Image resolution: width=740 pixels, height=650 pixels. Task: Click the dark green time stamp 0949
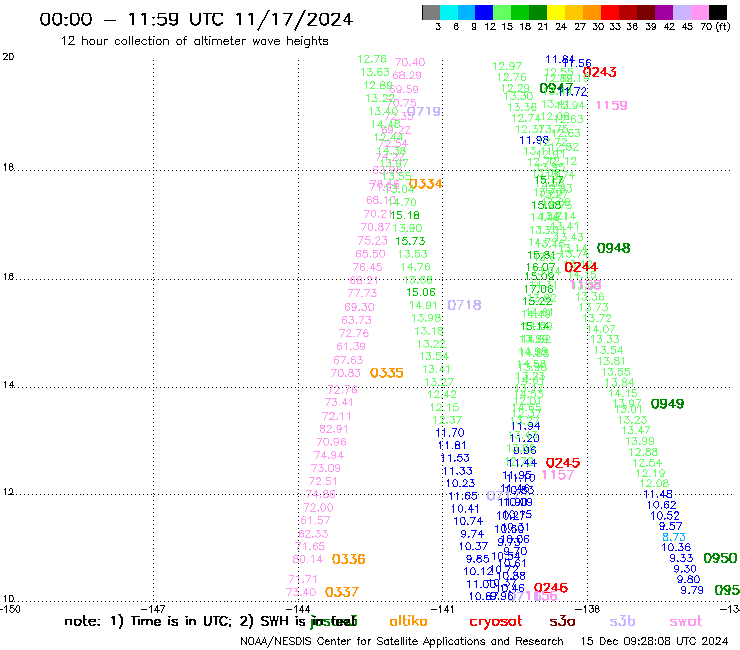[667, 404]
